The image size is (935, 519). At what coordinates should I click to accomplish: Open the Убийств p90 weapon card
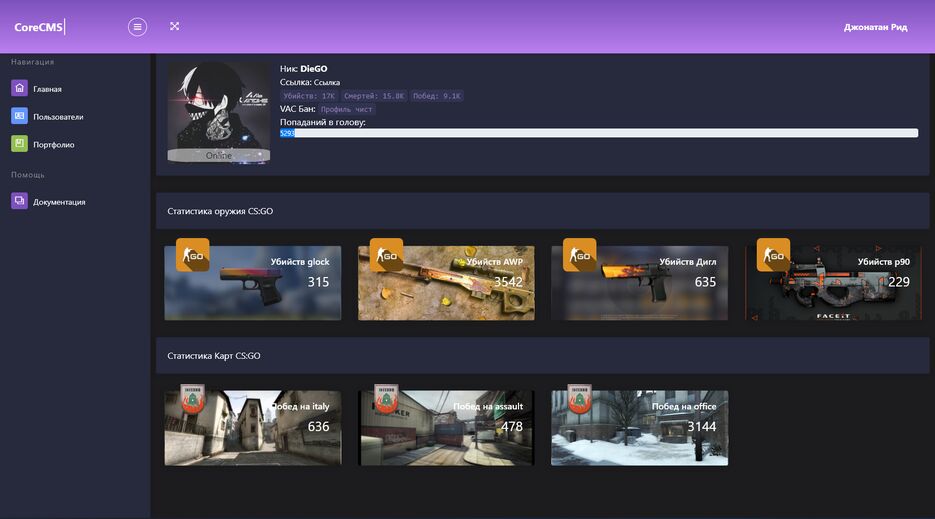click(x=833, y=283)
